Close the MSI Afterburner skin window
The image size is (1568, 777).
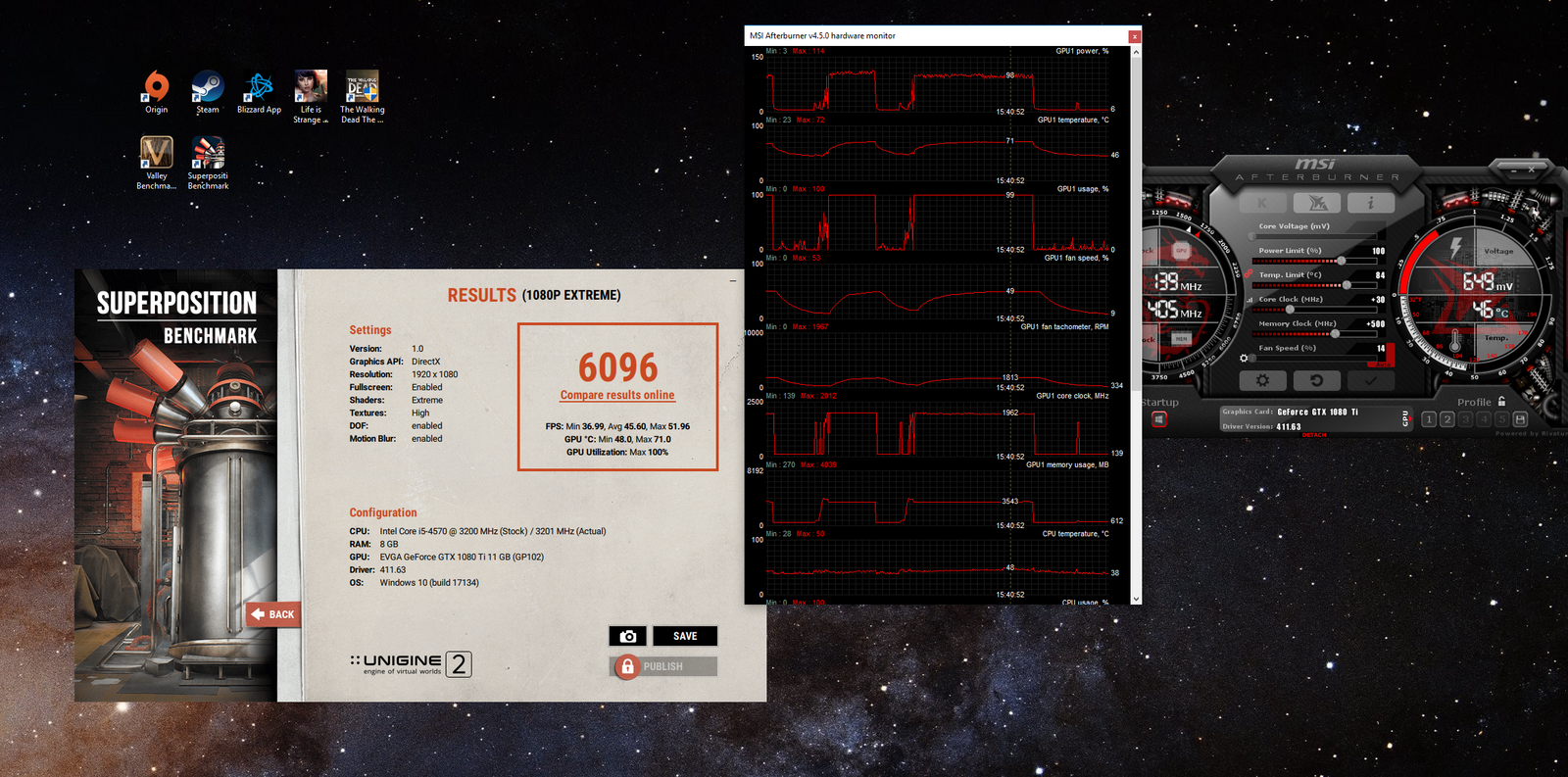click(1532, 170)
